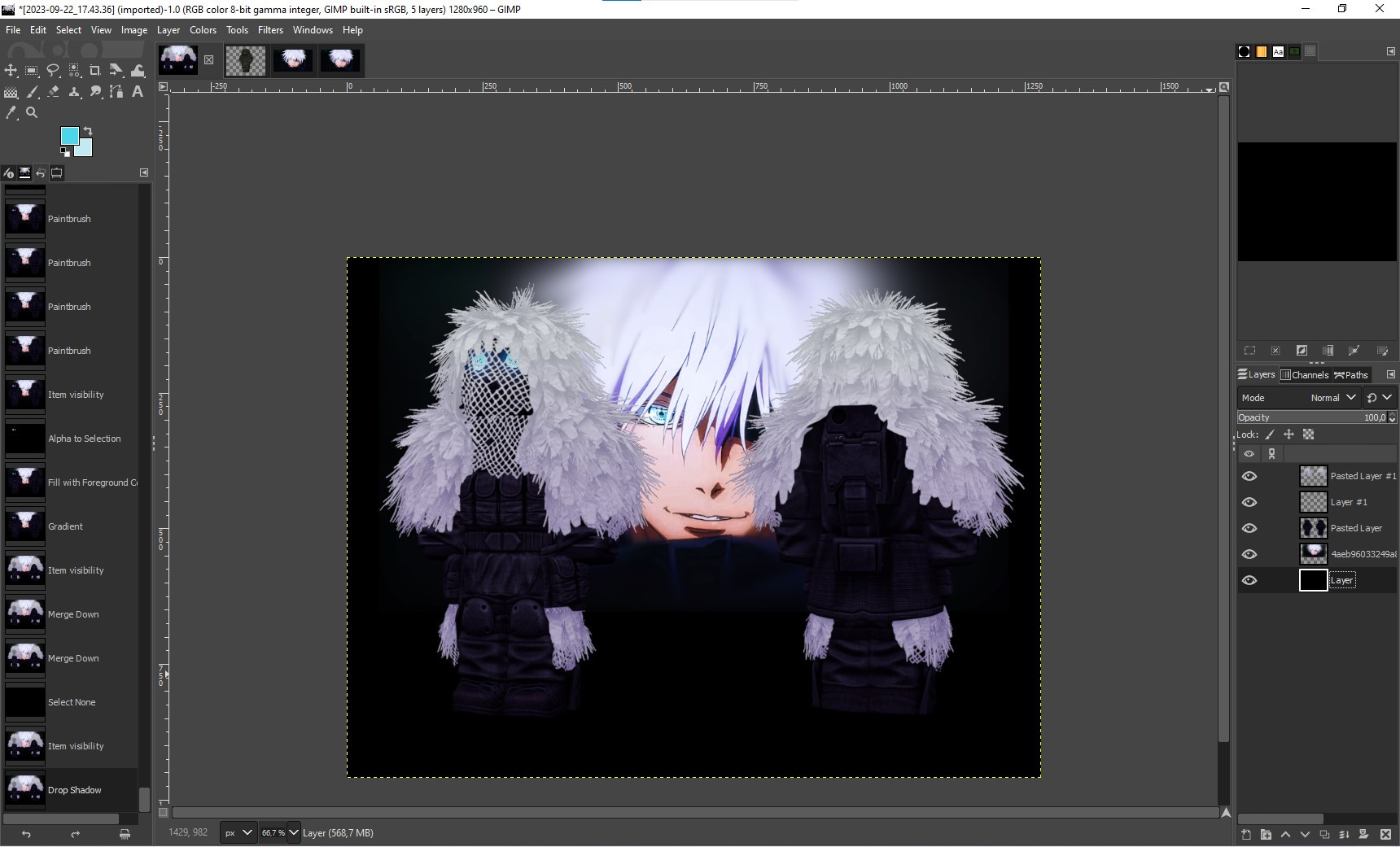Open ruler corner image menu button
Screen dimensions: 1400x847
click(163, 86)
